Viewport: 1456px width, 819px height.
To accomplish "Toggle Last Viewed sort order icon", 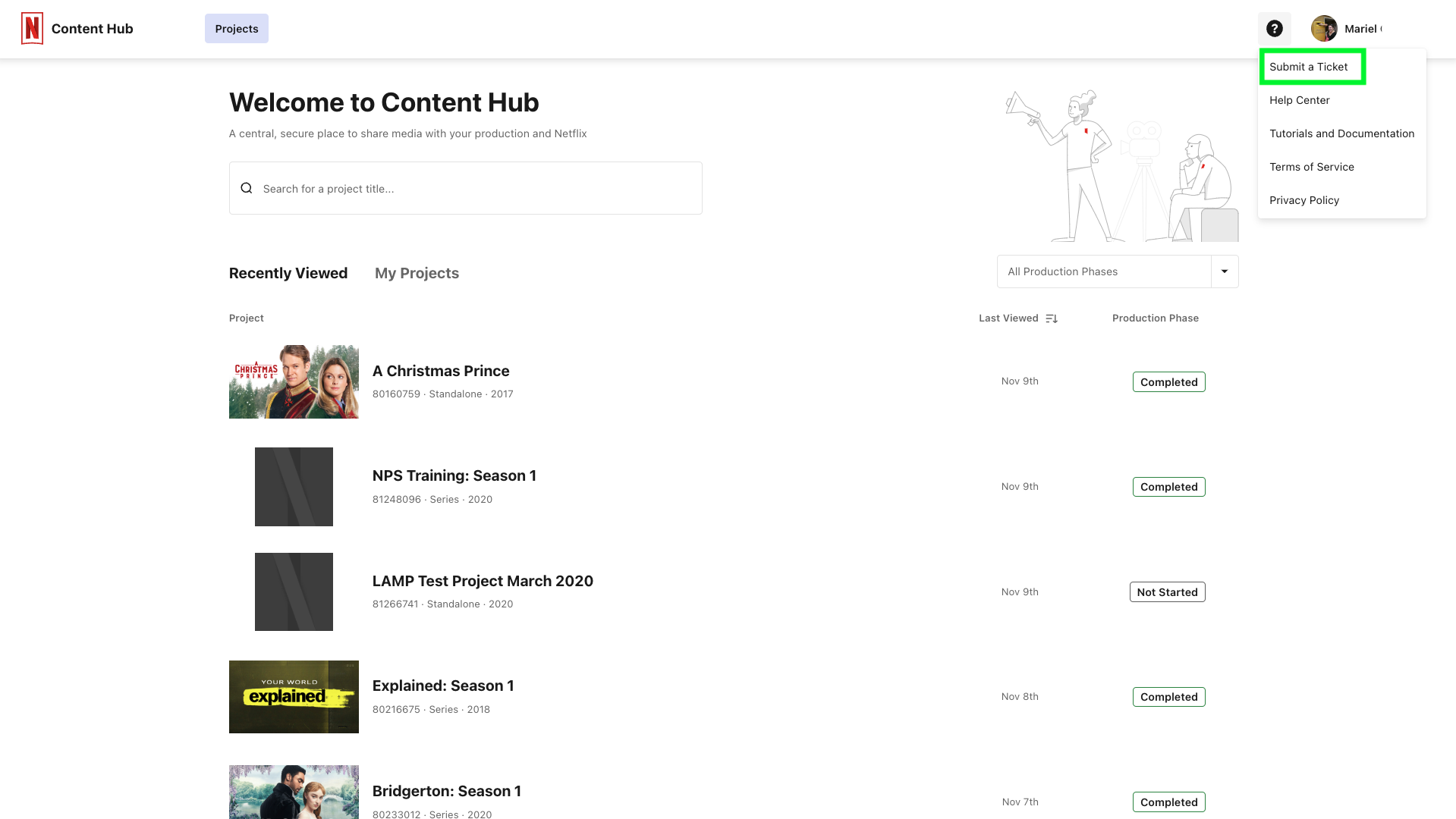I will pos(1052,318).
